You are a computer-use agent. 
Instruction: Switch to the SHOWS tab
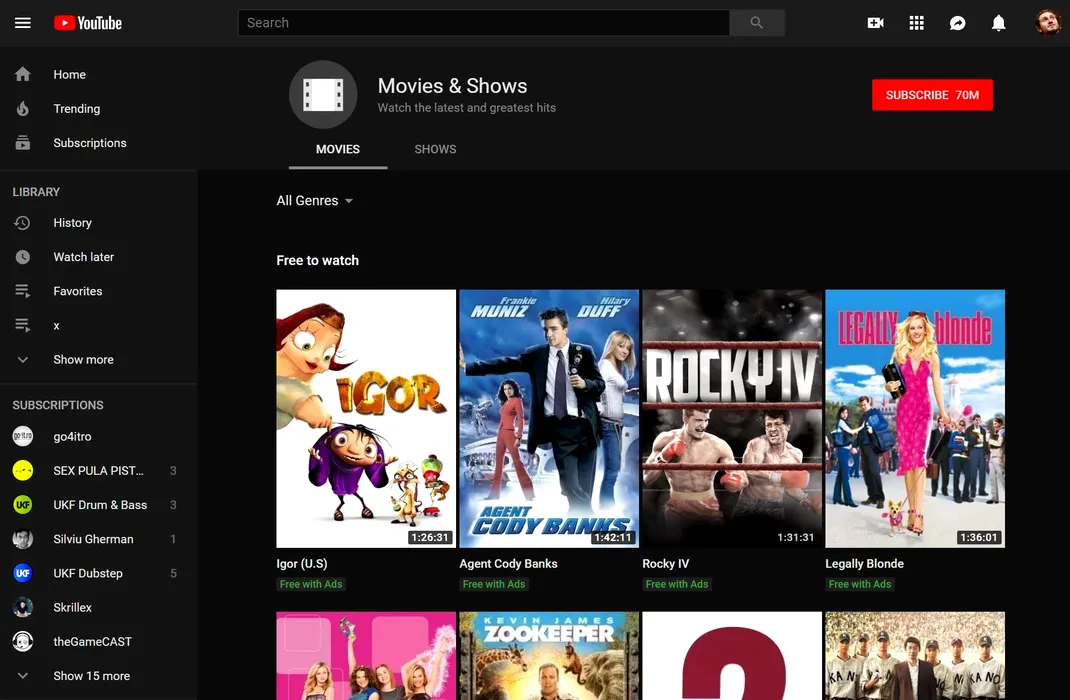tap(435, 149)
